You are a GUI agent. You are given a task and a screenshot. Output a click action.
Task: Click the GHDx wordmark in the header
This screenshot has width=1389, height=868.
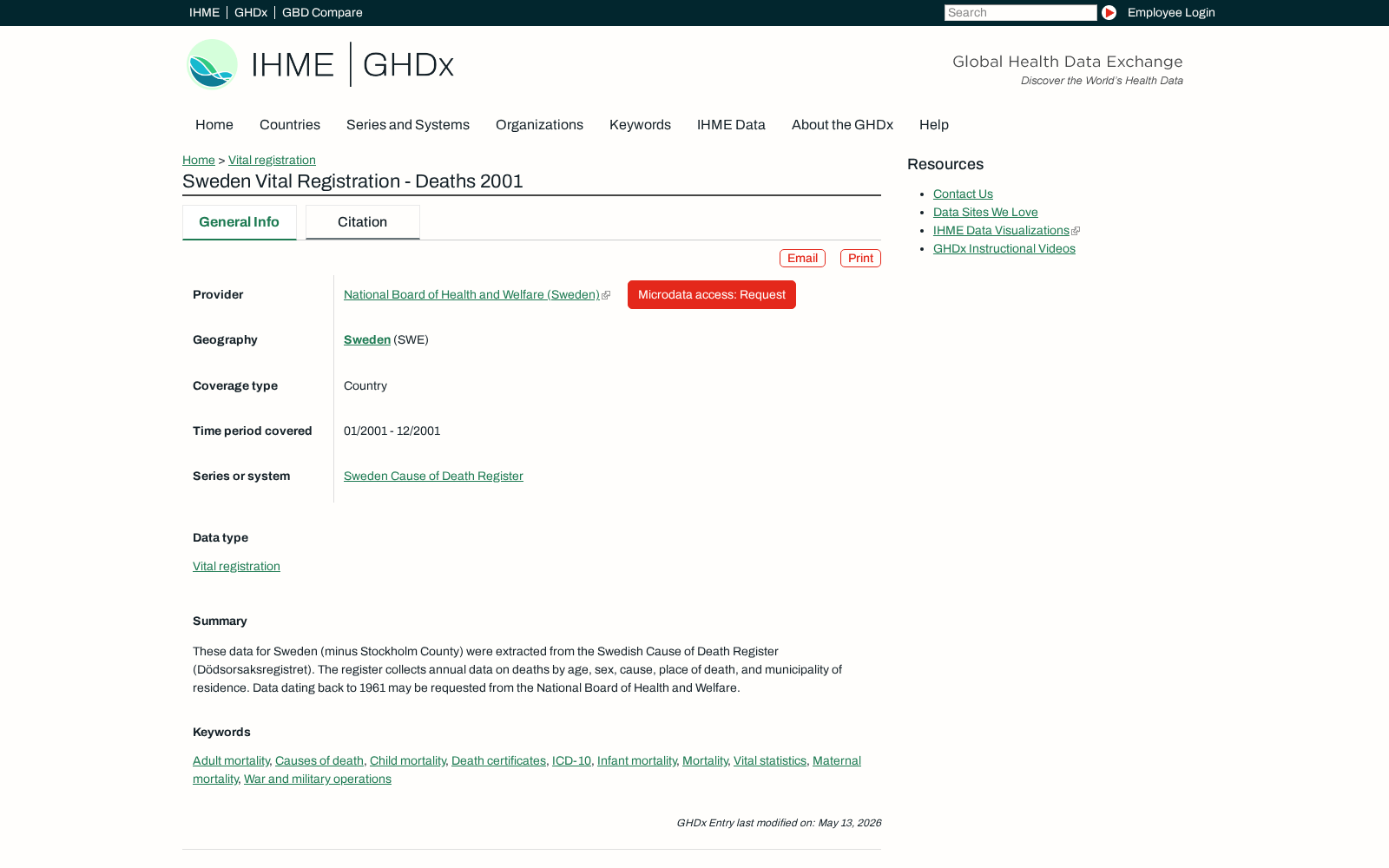click(x=408, y=64)
